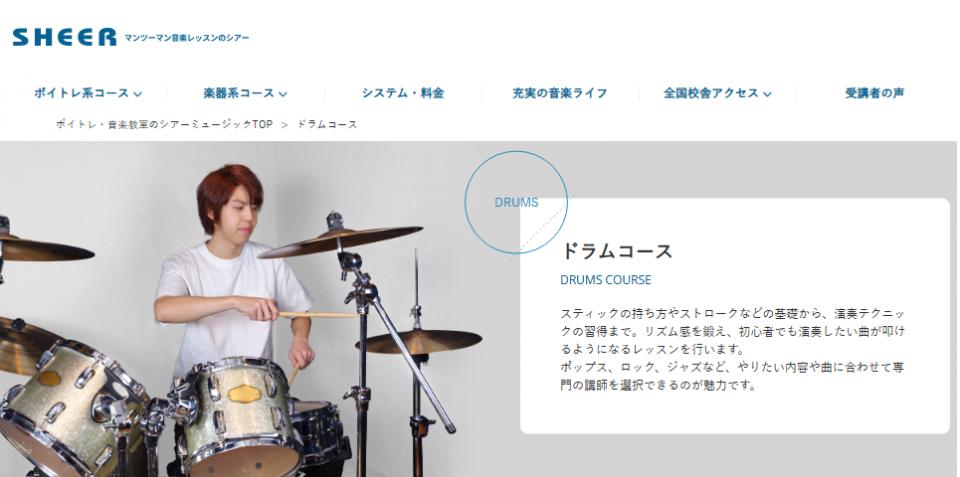960x477 pixels.
Task: Click the course description paragraph
Action: point(732,349)
